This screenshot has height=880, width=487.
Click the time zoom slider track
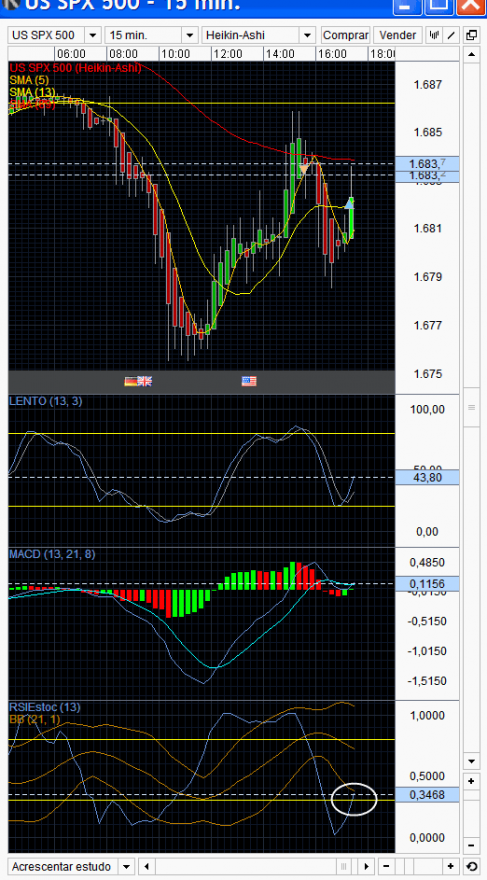click(419, 866)
